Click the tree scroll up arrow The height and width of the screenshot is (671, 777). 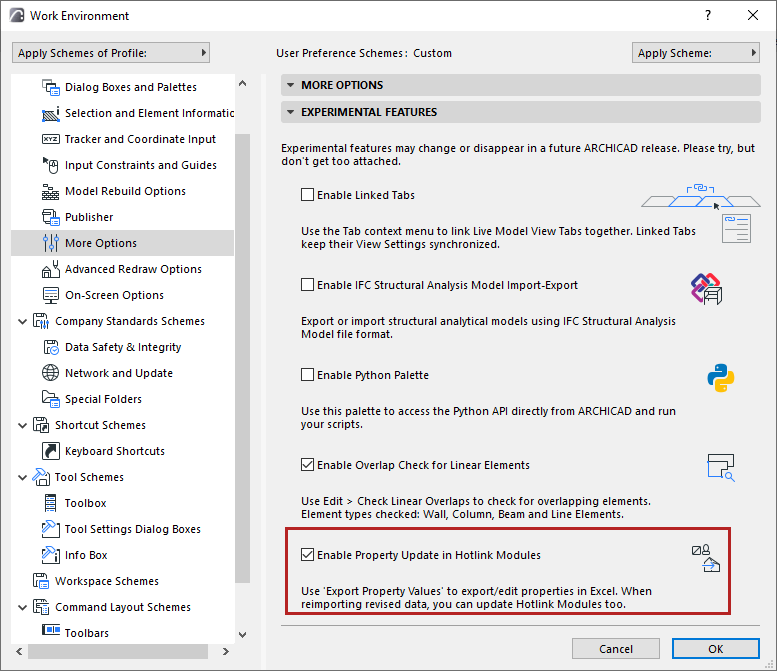[x=242, y=83]
